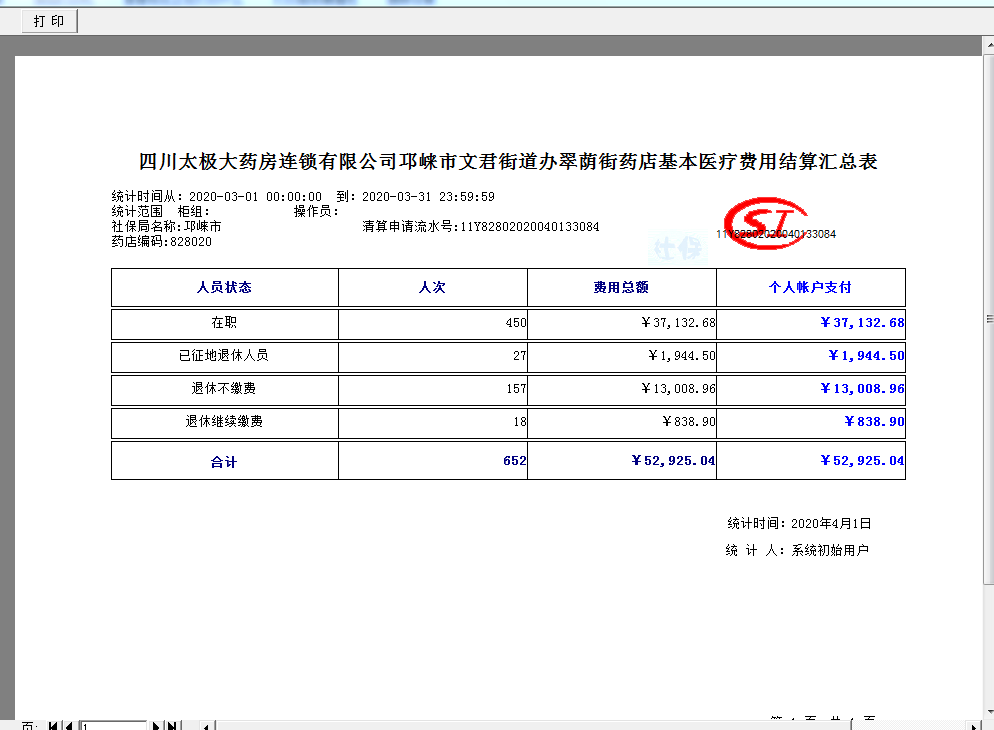
Task: Click blue ￥1,944.50 personal account cell
Action: pyautogui.click(x=810, y=355)
